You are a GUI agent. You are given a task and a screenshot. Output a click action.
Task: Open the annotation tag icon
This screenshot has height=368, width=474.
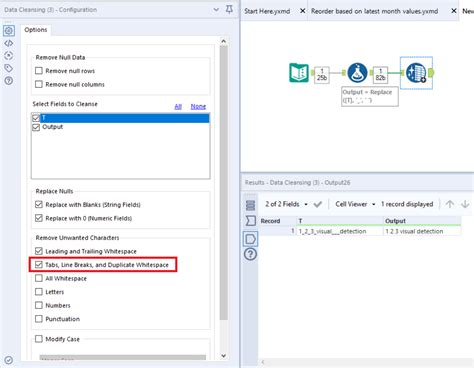click(9, 68)
